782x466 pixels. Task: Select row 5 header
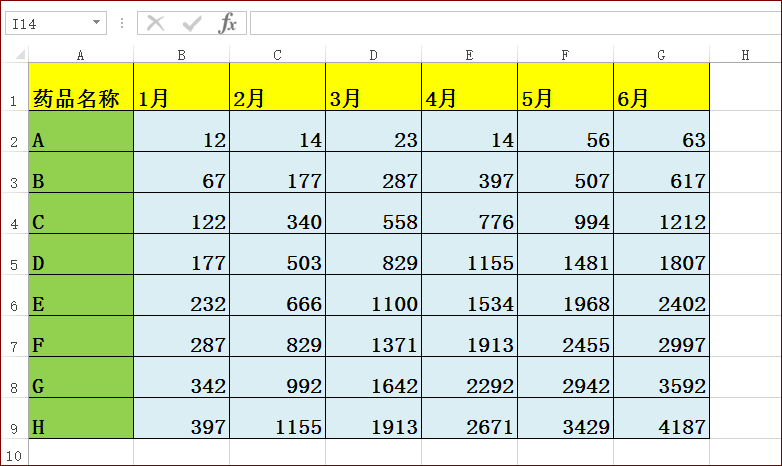coord(14,254)
